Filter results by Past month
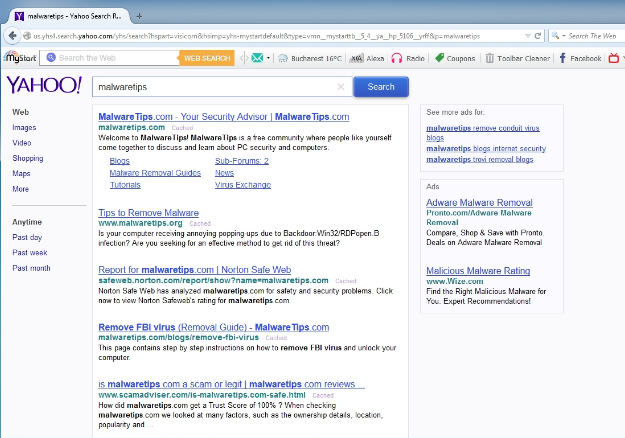 [x=31, y=268]
